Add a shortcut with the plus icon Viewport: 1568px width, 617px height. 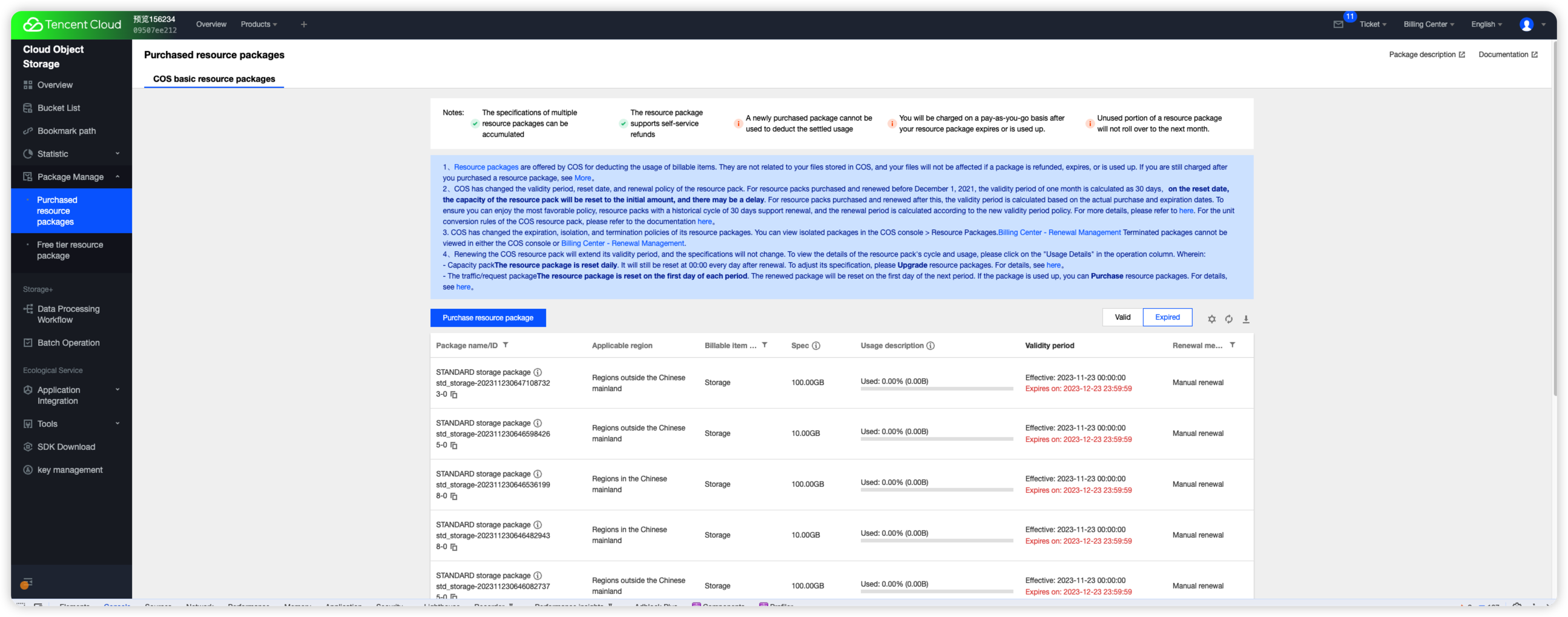[304, 24]
